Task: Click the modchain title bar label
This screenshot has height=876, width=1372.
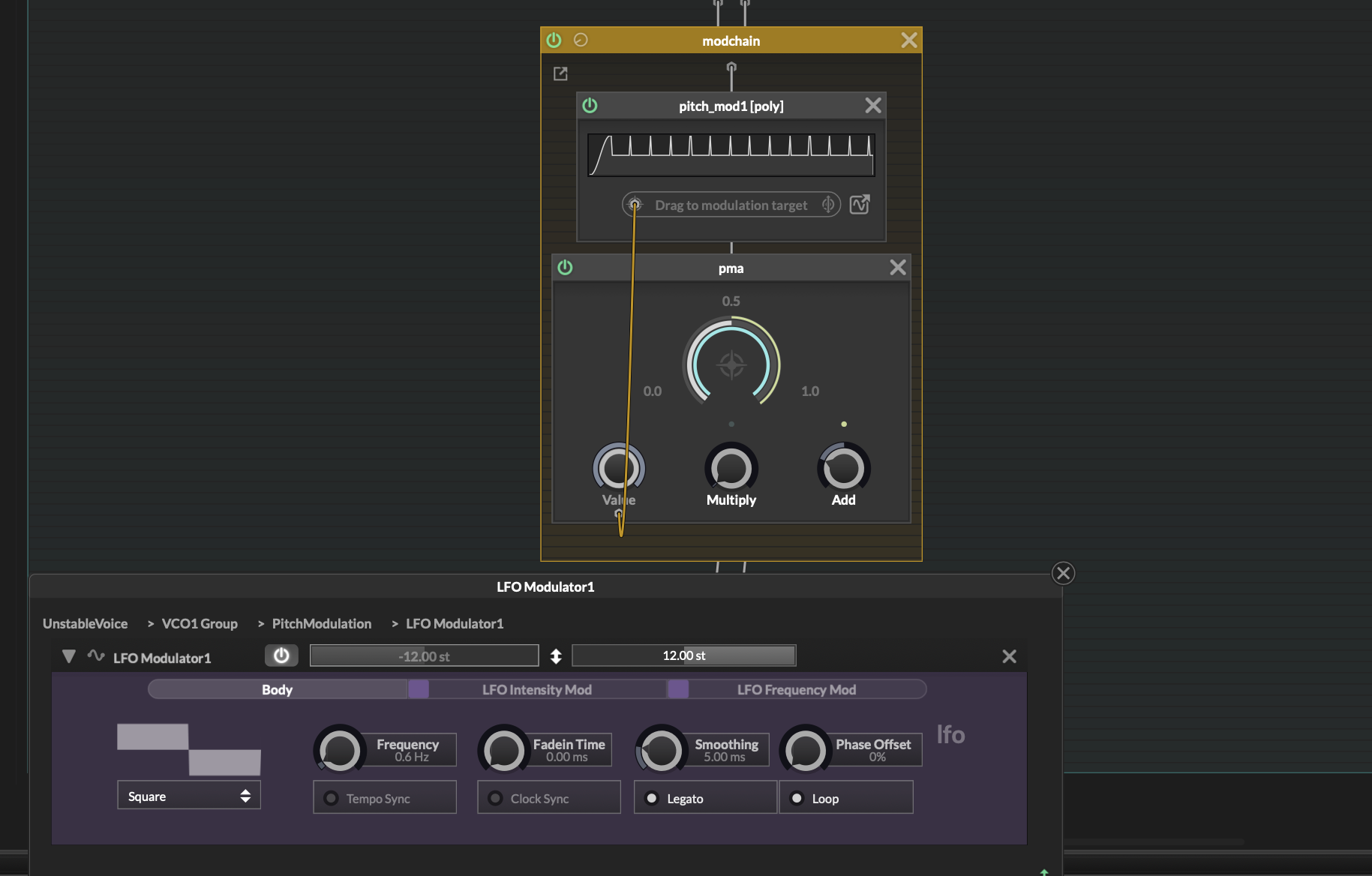Action: coord(731,41)
